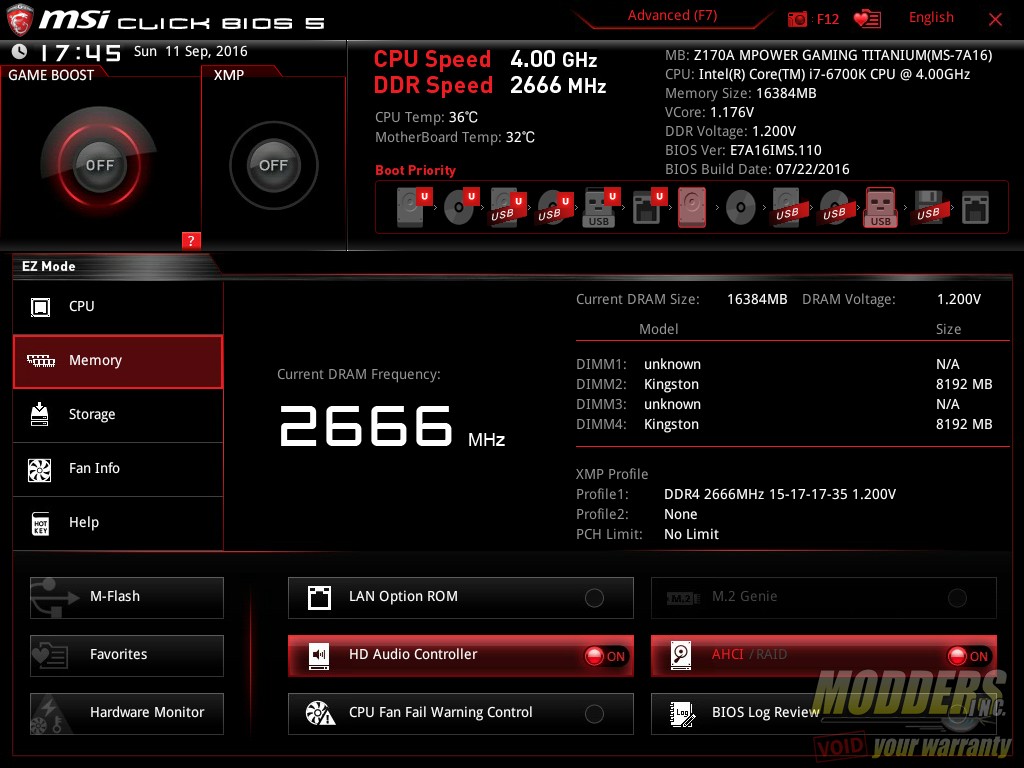Click the large 2666 MHz frequency readout
Screen dimensions: 1024x768
coord(392,427)
